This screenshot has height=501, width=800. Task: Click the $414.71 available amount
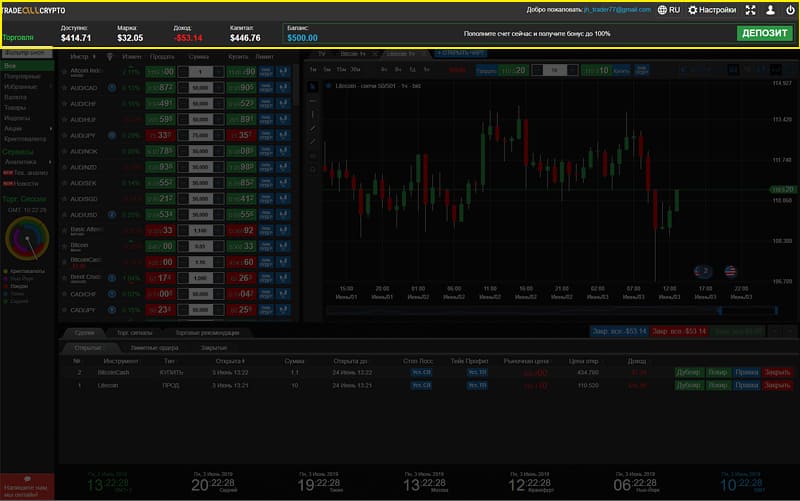click(x=76, y=38)
